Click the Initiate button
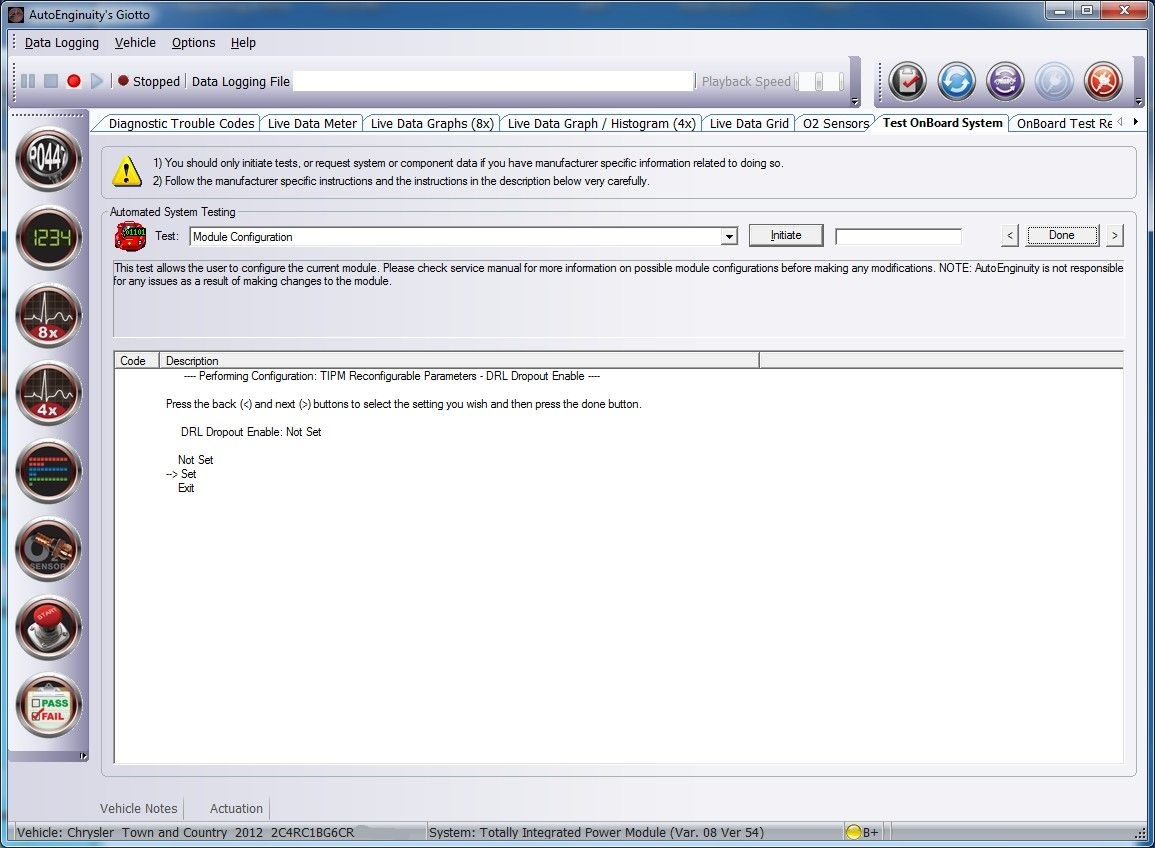The height and width of the screenshot is (848, 1155). point(786,235)
